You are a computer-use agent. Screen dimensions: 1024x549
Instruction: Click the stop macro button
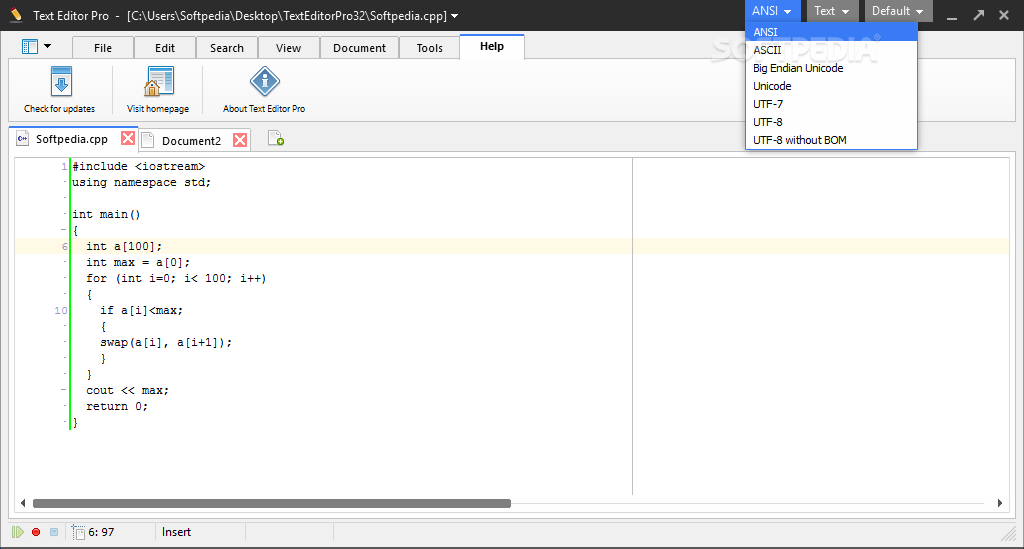54,532
